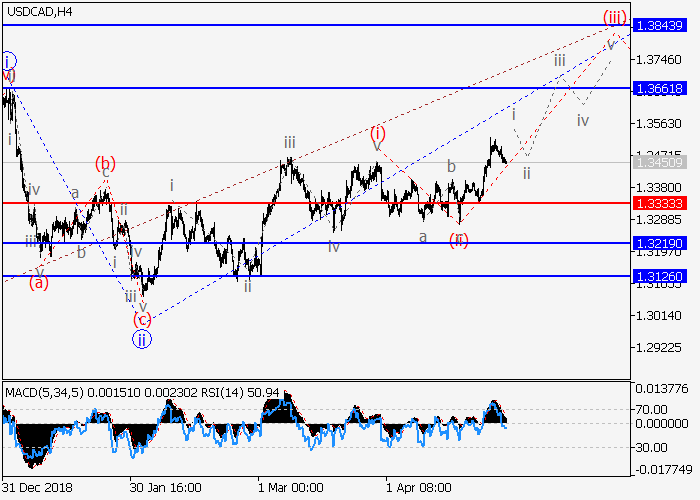Click the USDCAD,H4 chart title
This screenshot has height=500, width=700.
(38, 12)
